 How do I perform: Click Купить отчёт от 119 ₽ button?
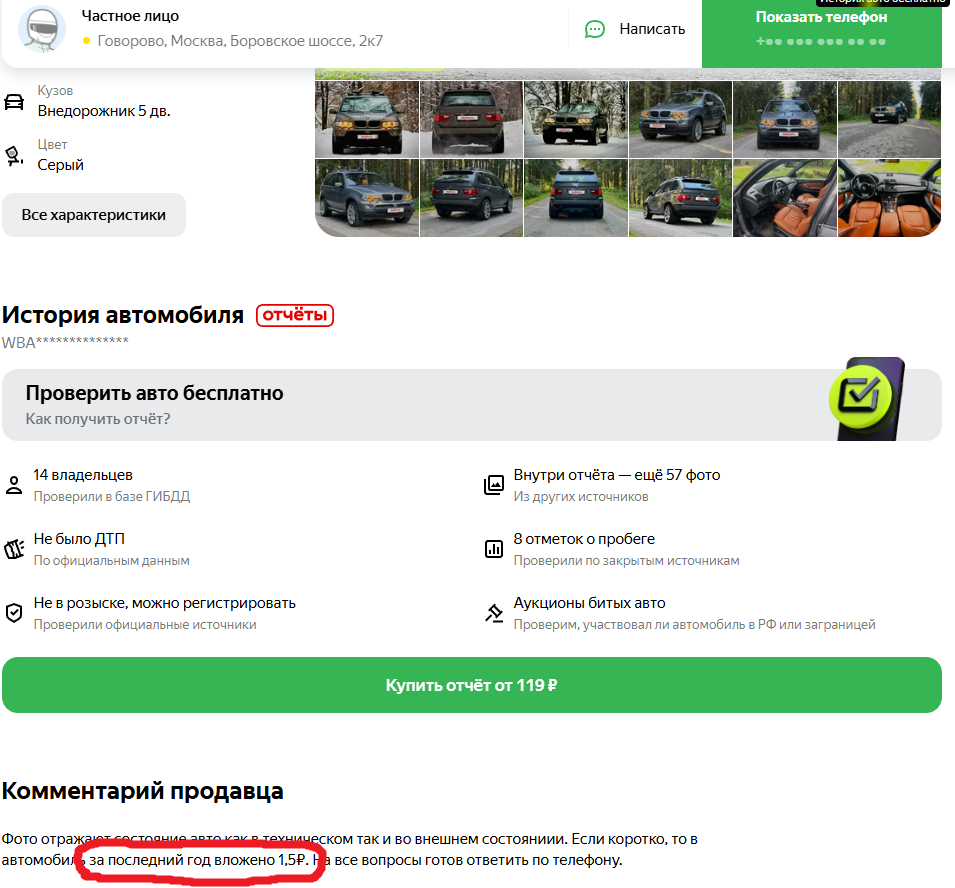click(472, 685)
